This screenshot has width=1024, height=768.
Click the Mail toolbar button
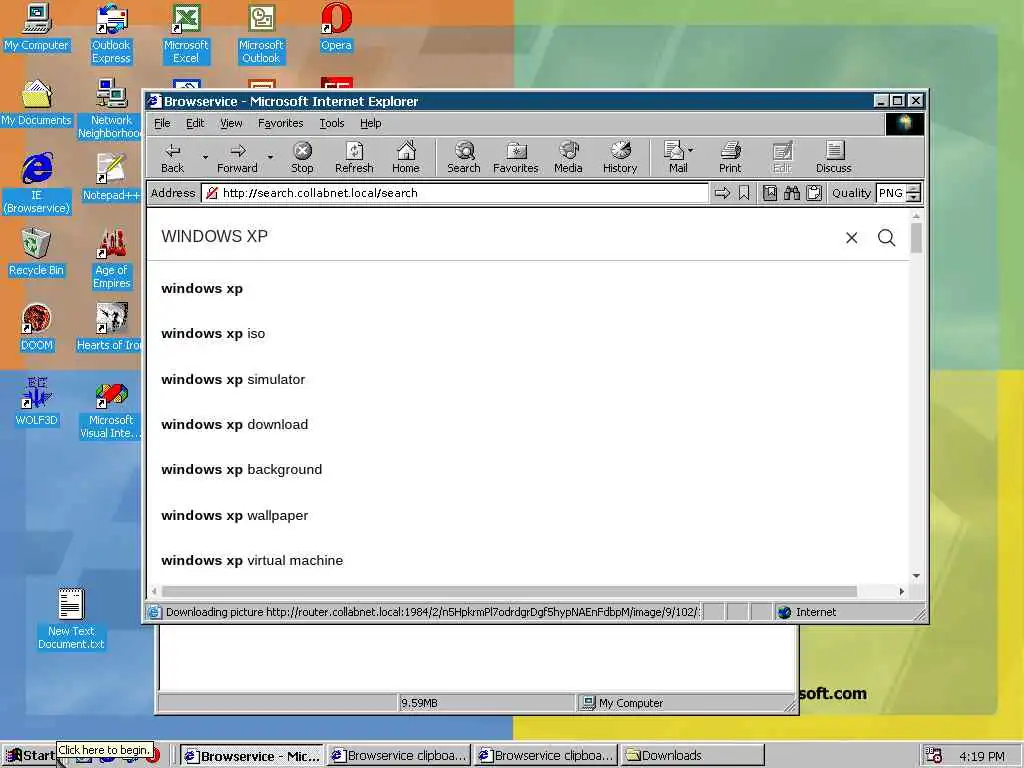(x=678, y=158)
